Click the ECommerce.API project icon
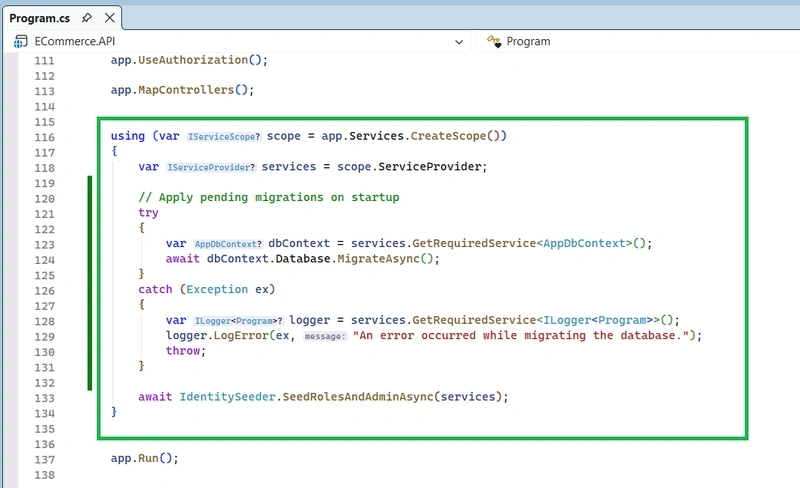The height and width of the screenshot is (488, 800). [20, 41]
